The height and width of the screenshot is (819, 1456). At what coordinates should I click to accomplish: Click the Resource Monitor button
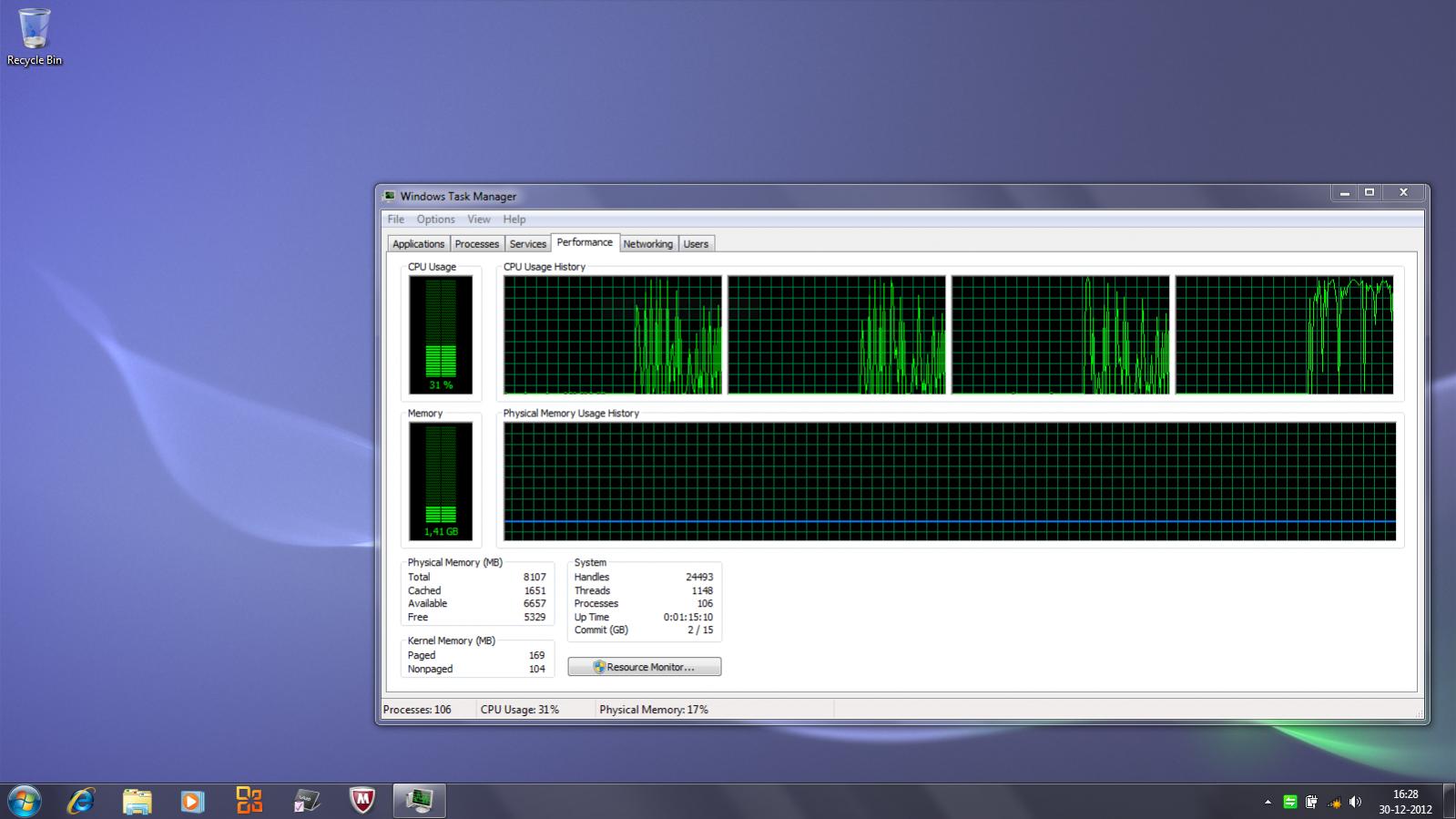click(x=645, y=667)
